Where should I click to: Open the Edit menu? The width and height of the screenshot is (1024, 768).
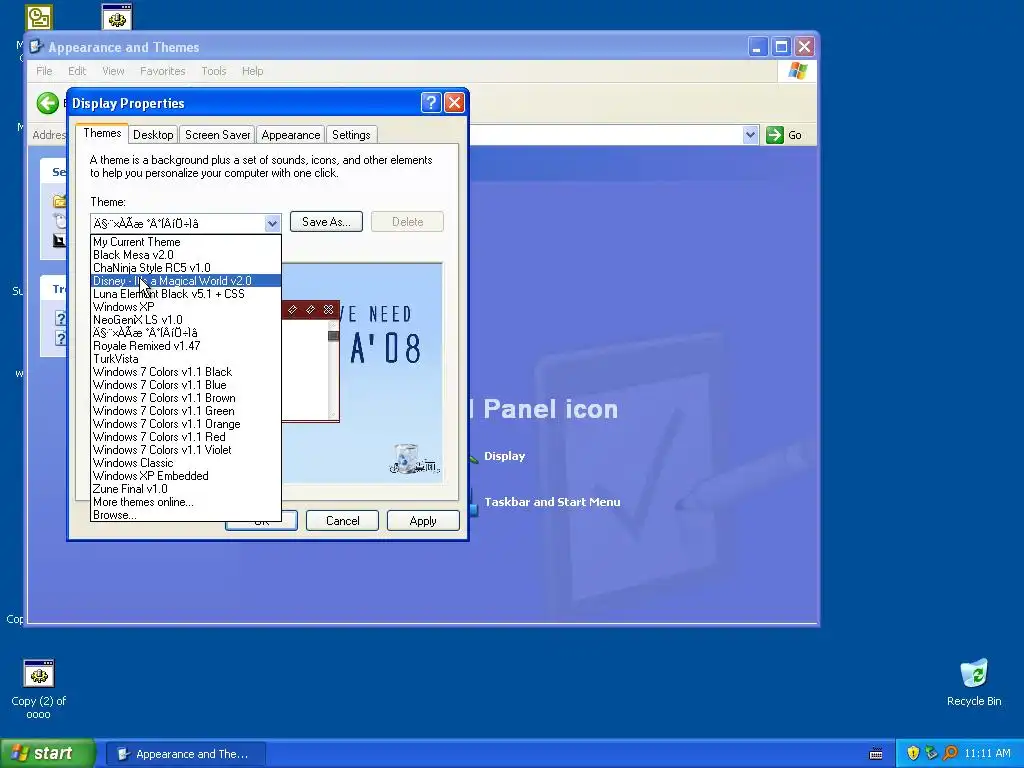[x=77, y=71]
